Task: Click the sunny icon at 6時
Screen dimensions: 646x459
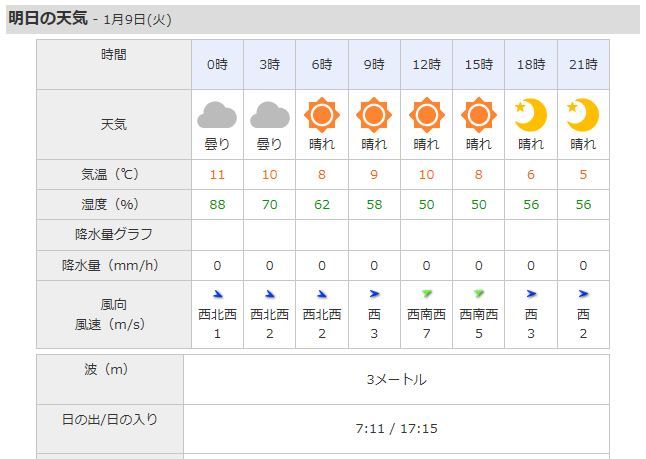Action: pyautogui.click(x=322, y=115)
